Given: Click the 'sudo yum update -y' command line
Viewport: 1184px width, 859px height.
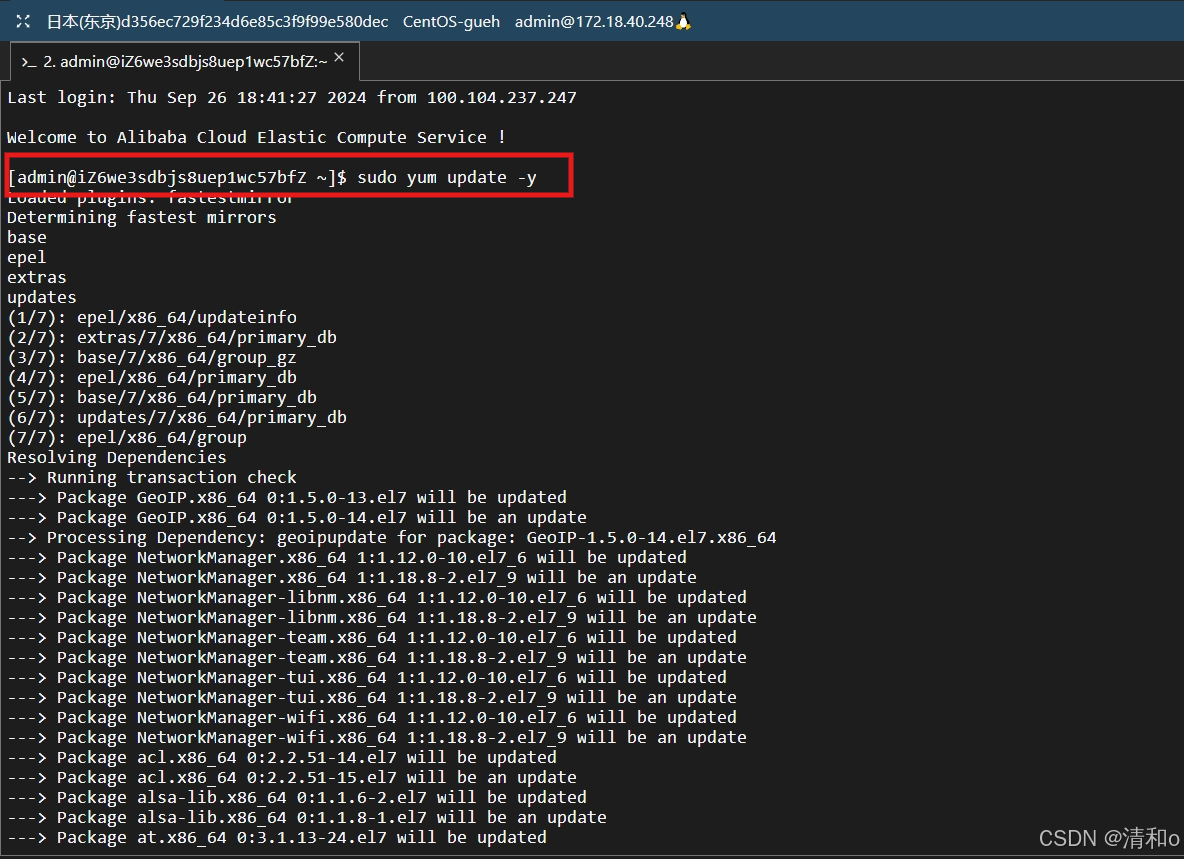Looking at the screenshot, I should click(272, 177).
